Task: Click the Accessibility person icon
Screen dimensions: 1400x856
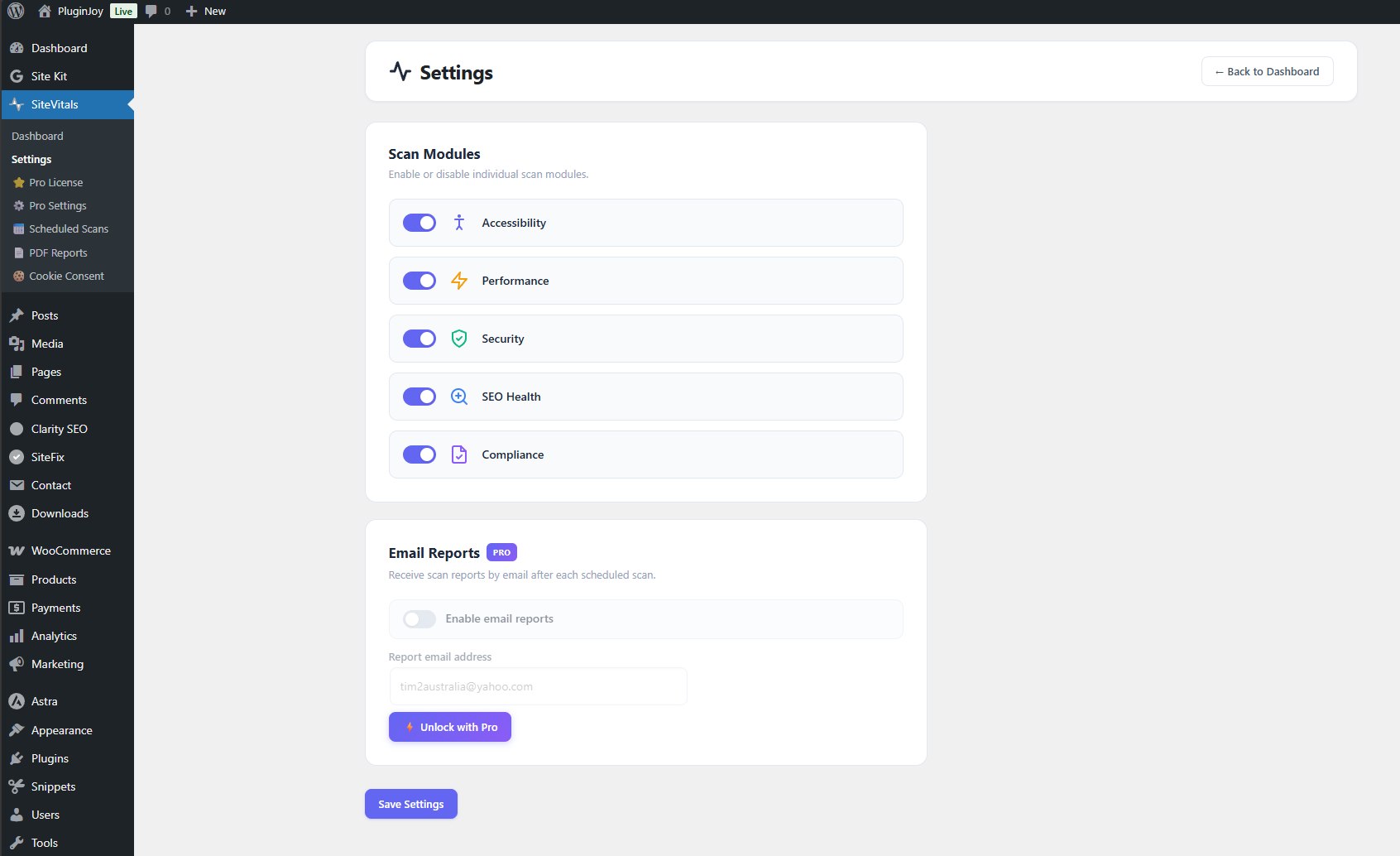Action: click(458, 223)
